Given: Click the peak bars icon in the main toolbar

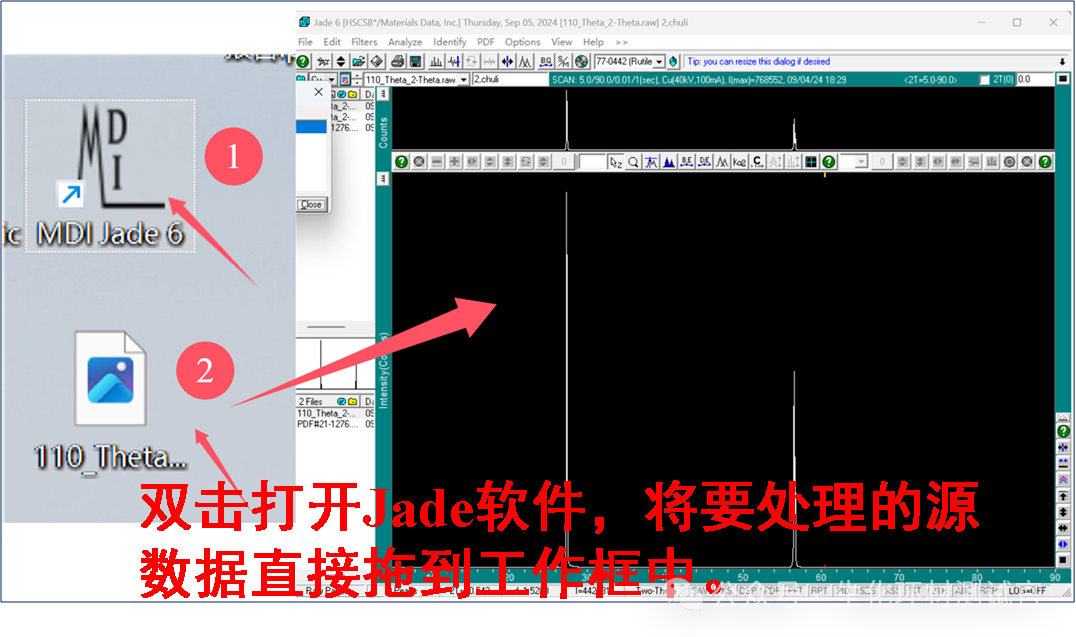Looking at the screenshot, I should 436,62.
